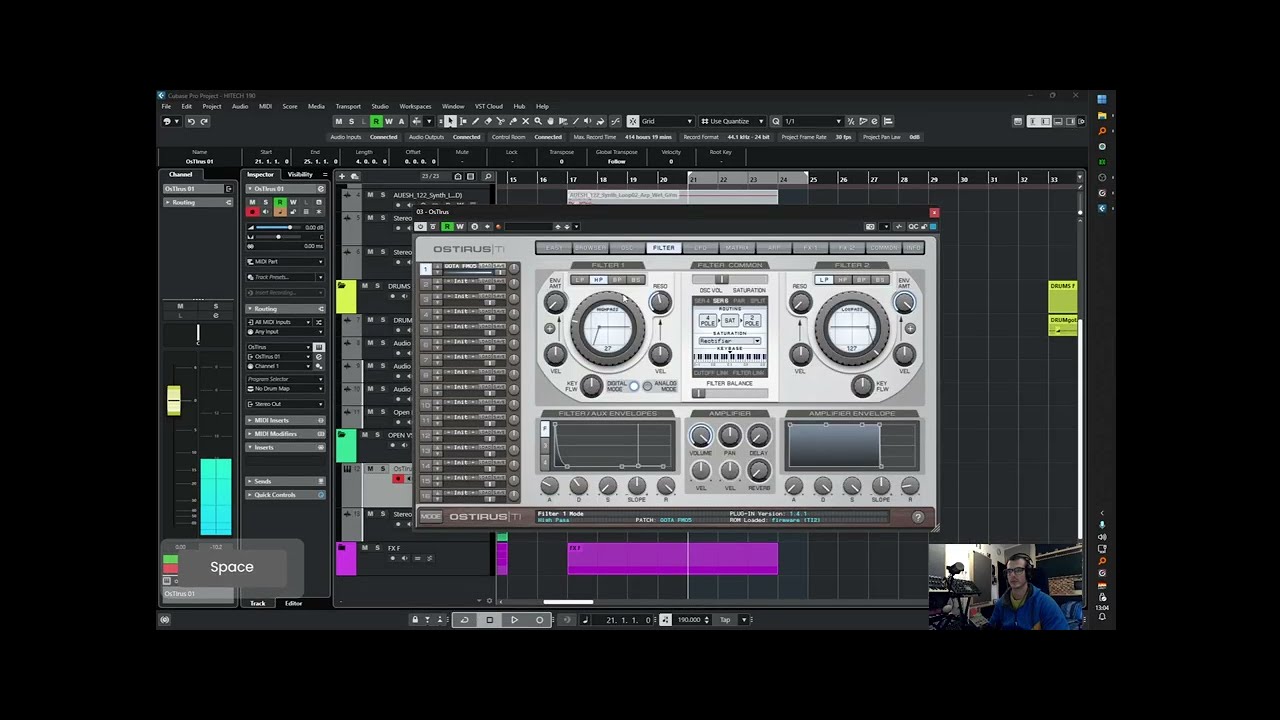Toggle plugin Read R button in header

pyautogui.click(x=447, y=227)
